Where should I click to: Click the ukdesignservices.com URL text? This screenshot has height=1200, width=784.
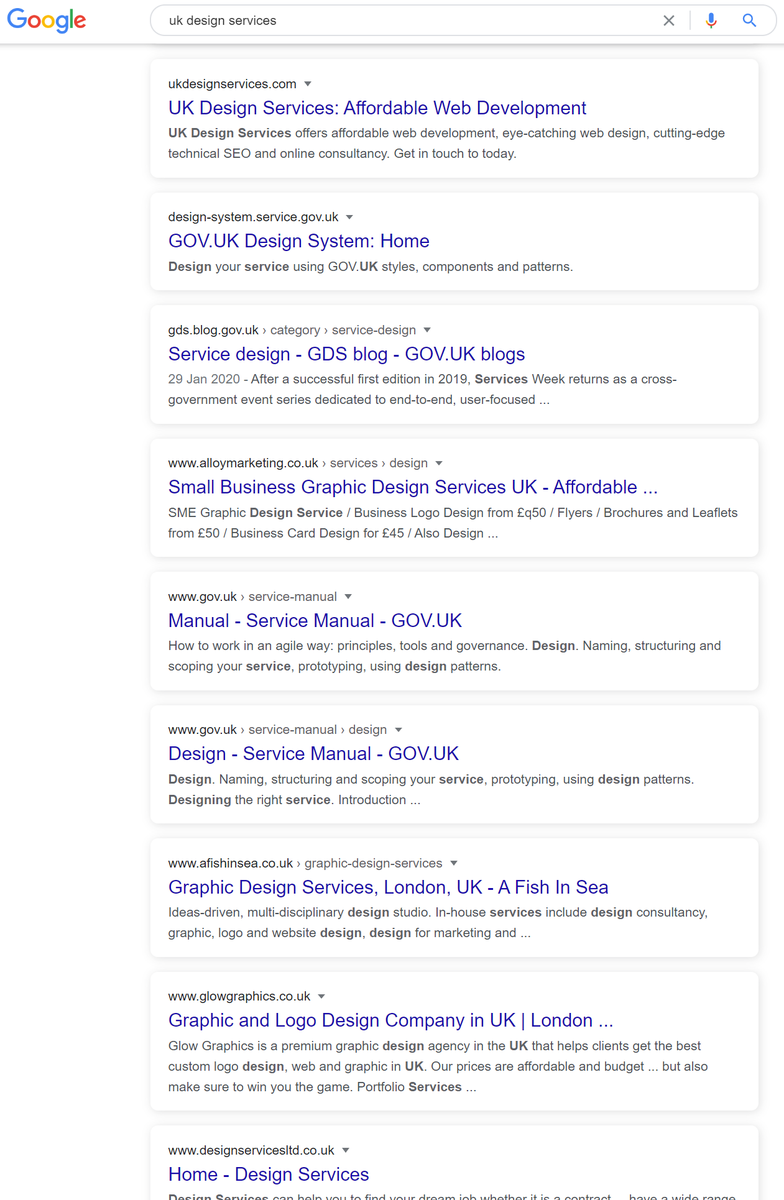(x=232, y=84)
